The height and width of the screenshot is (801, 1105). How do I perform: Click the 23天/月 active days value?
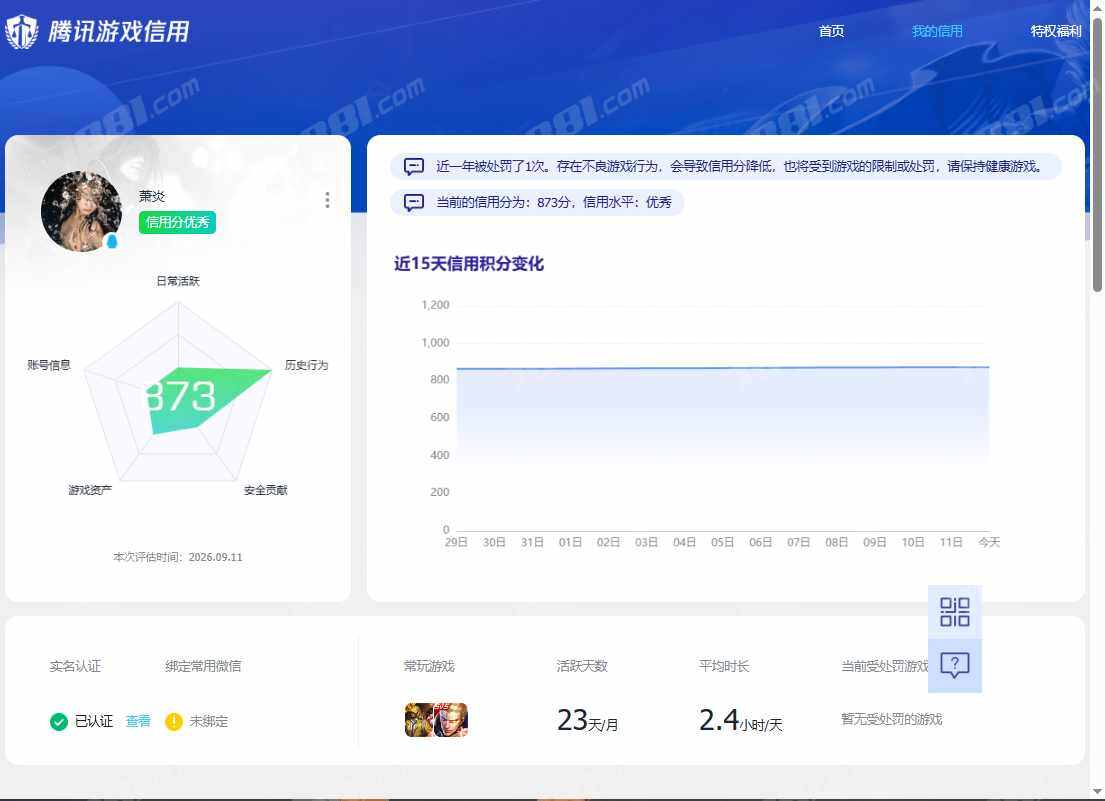(587, 720)
